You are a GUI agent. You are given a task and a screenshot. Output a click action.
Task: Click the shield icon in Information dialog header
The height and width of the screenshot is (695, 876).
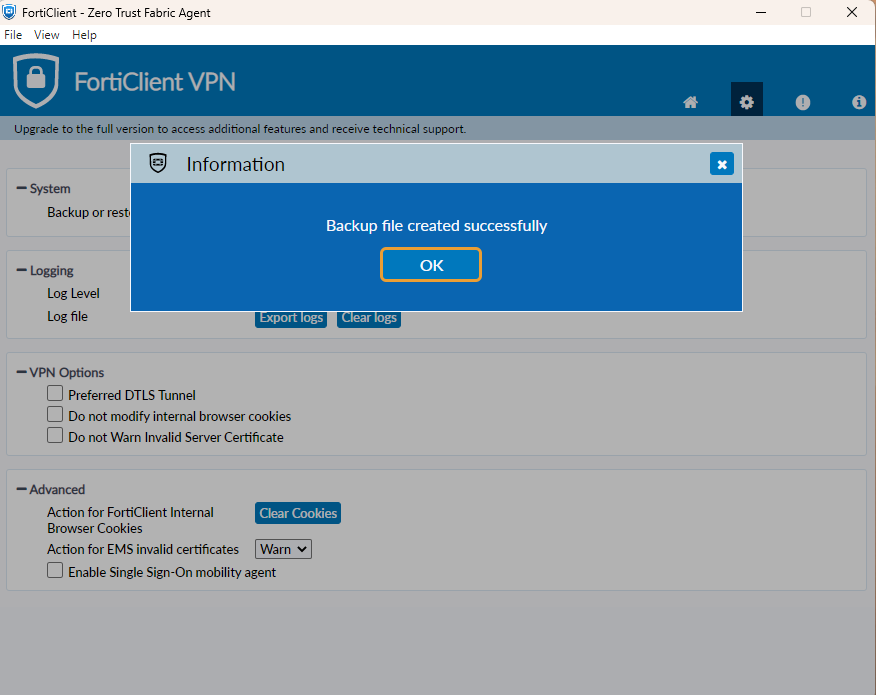(x=158, y=163)
